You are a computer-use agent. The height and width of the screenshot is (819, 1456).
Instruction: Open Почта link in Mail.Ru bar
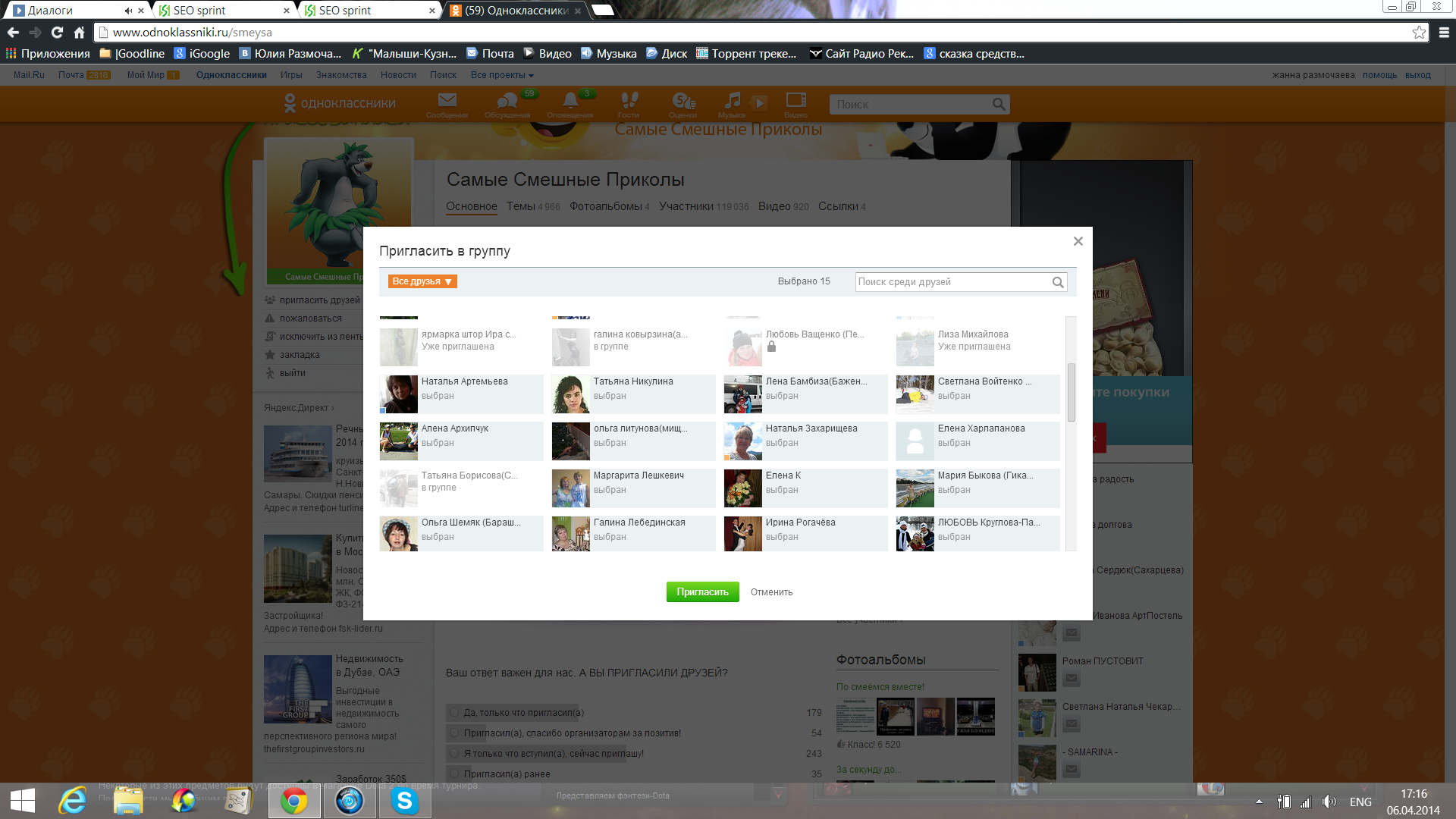tap(71, 75)
